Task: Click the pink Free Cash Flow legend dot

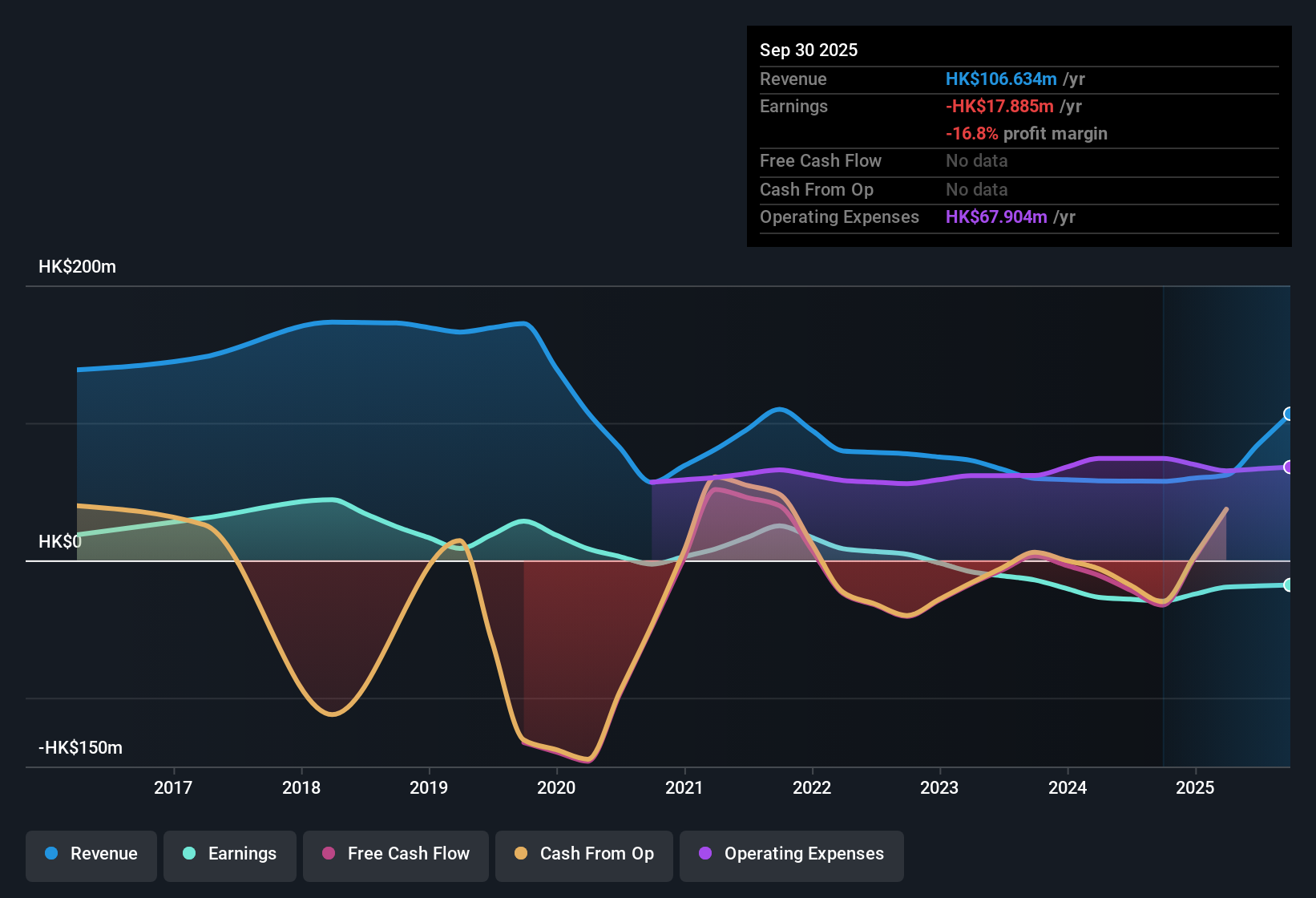Action: coord(327,855)
